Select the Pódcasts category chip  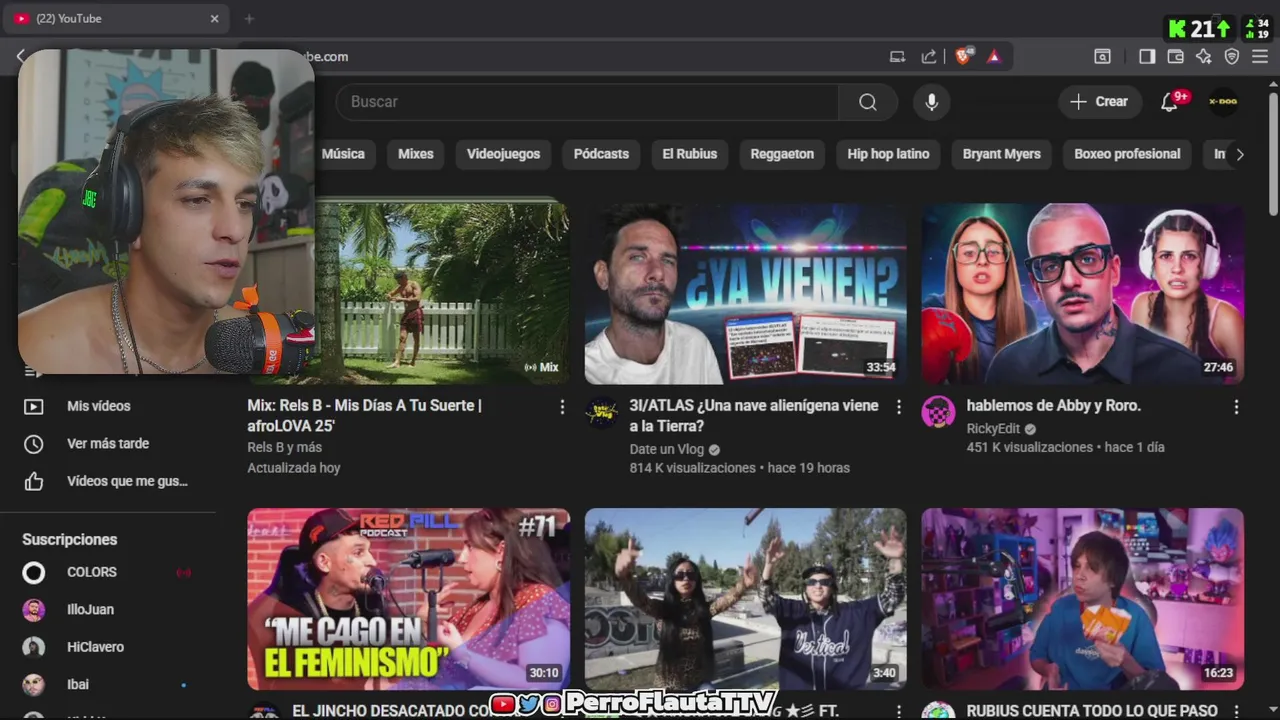pos(601,154)
